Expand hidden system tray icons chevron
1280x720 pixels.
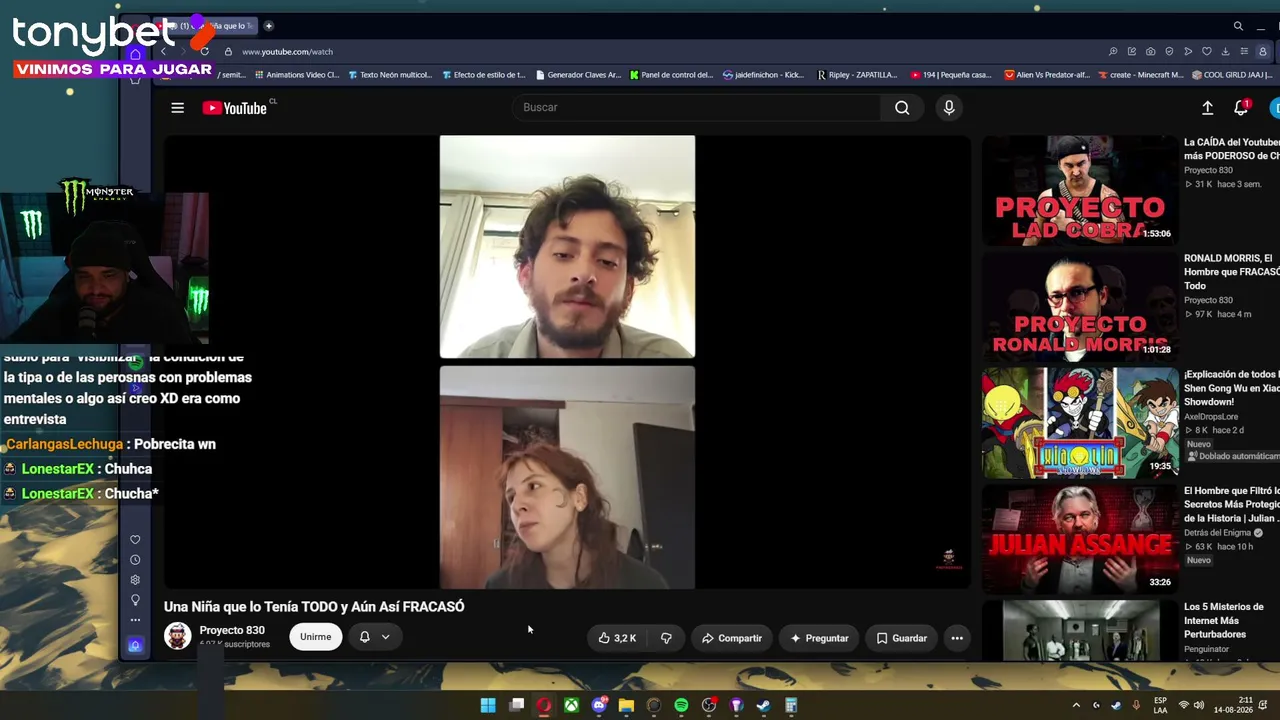pos(1076,705)
